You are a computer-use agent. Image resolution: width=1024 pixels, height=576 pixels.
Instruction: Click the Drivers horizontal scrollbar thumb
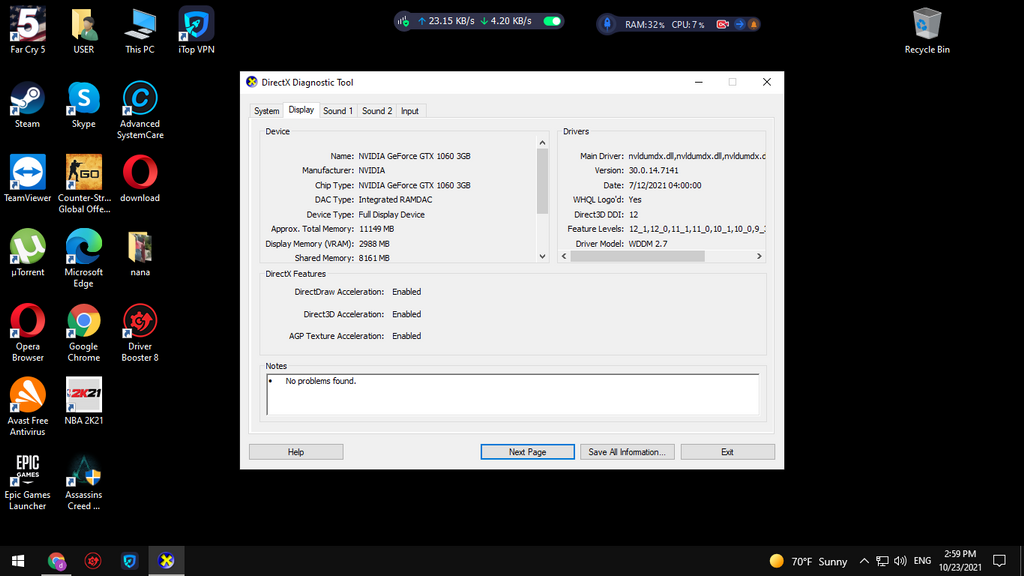click(x=637, y=256)
